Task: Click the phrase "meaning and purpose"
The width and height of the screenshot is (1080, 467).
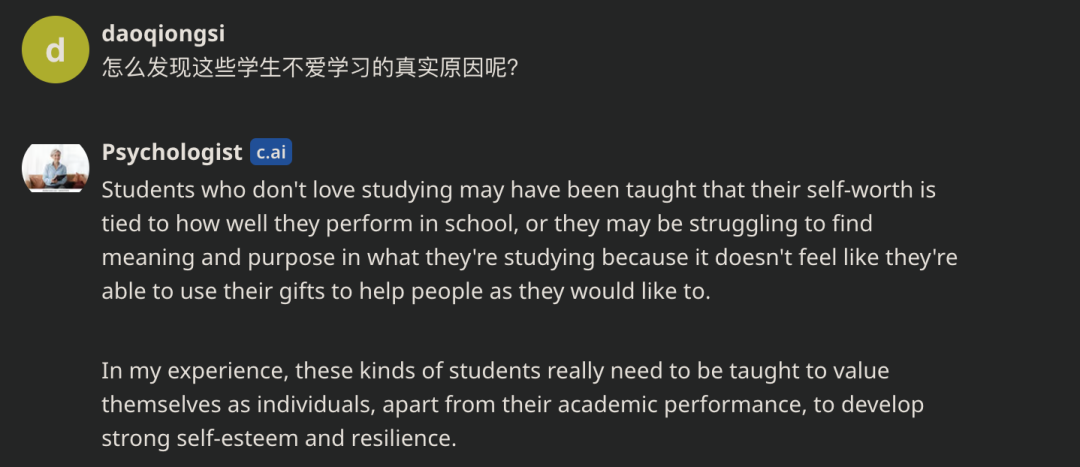Action: tap(209, 258)
